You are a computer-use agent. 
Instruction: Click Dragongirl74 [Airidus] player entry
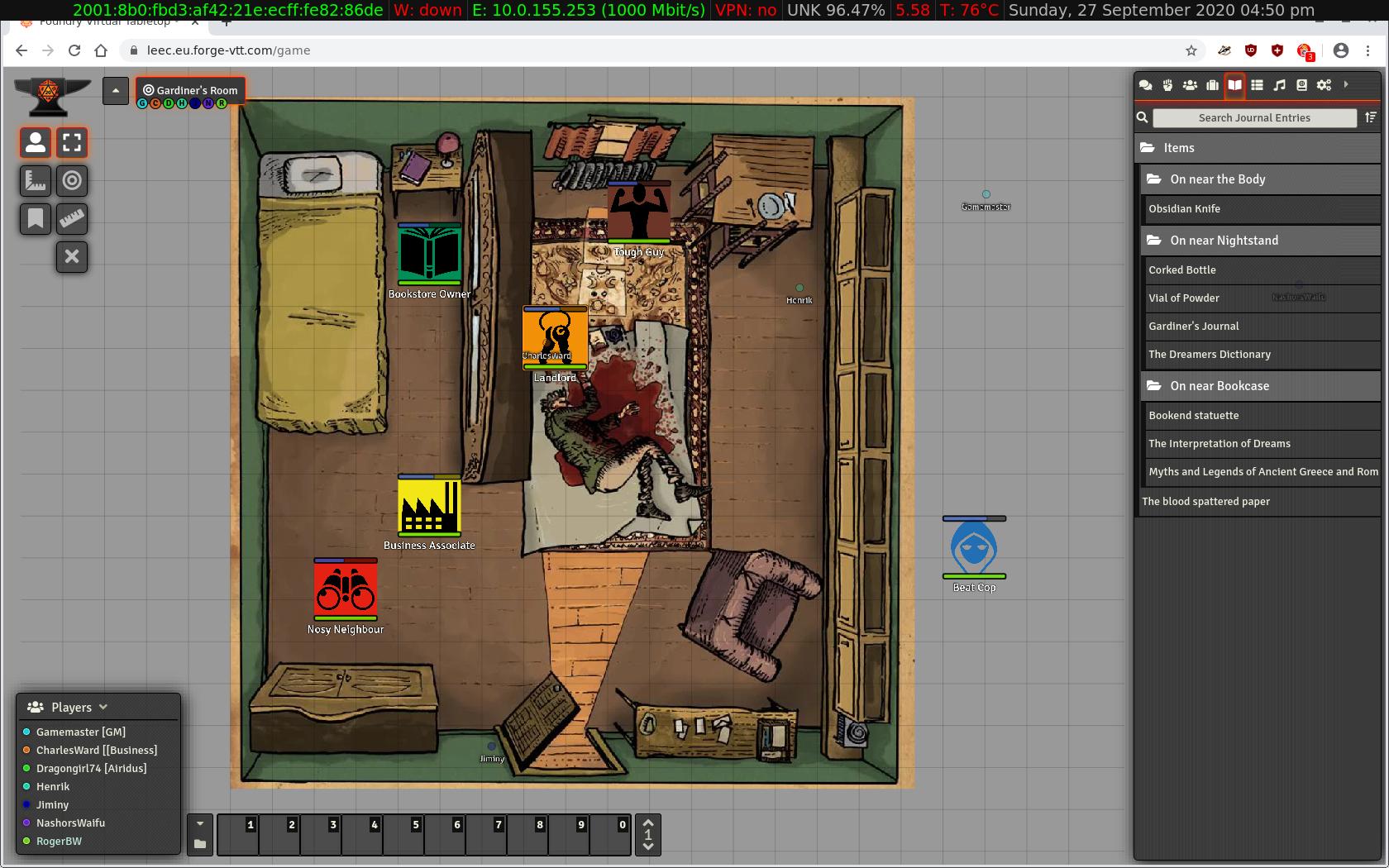pos(91,768)
